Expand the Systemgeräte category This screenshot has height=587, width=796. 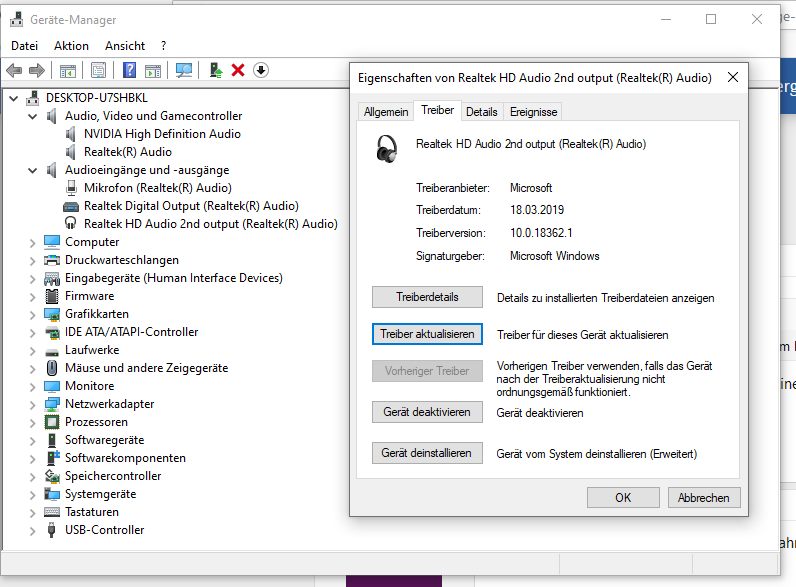32,495
